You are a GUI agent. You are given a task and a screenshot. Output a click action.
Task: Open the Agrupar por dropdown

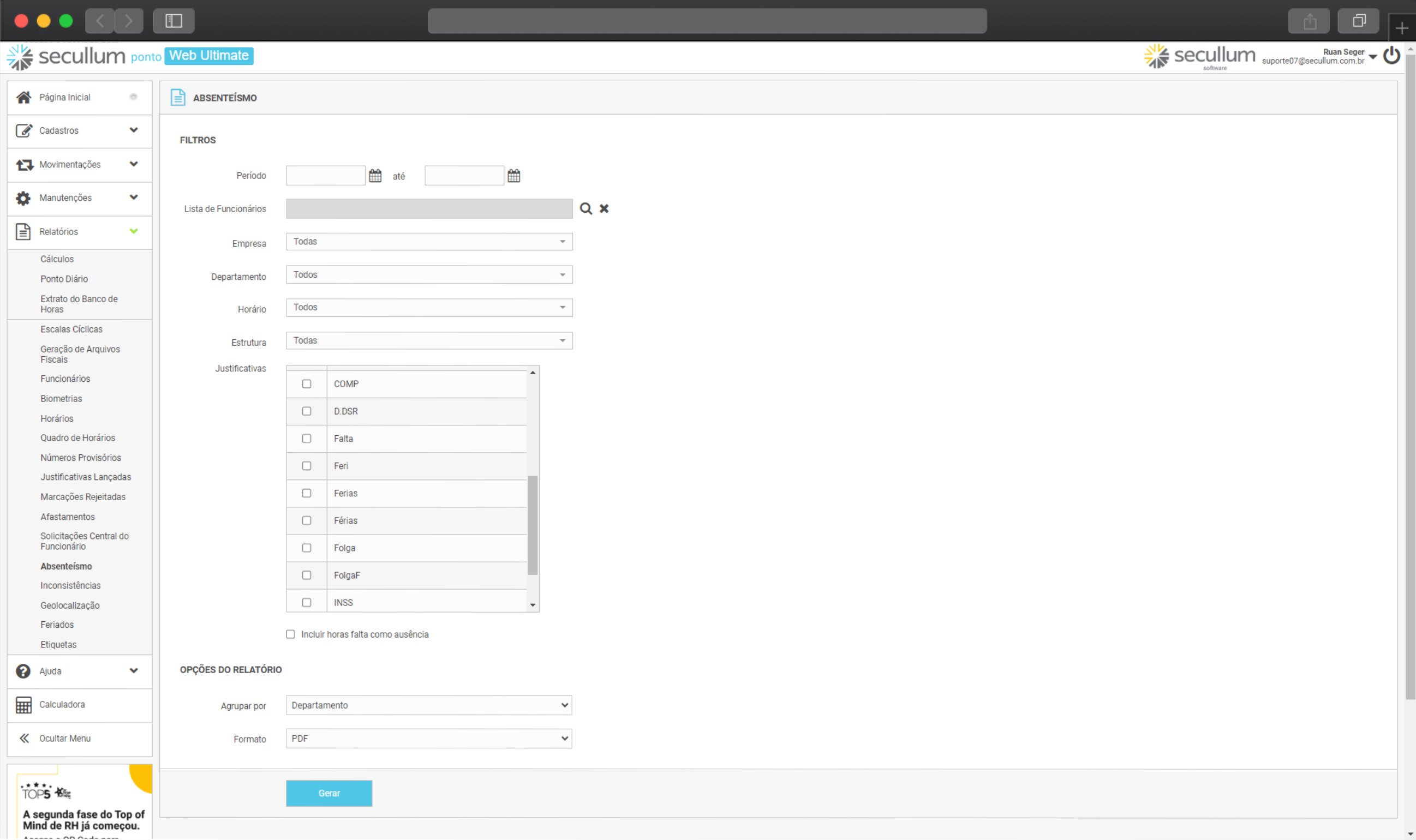pyautogui.click(x=428, y=705)
